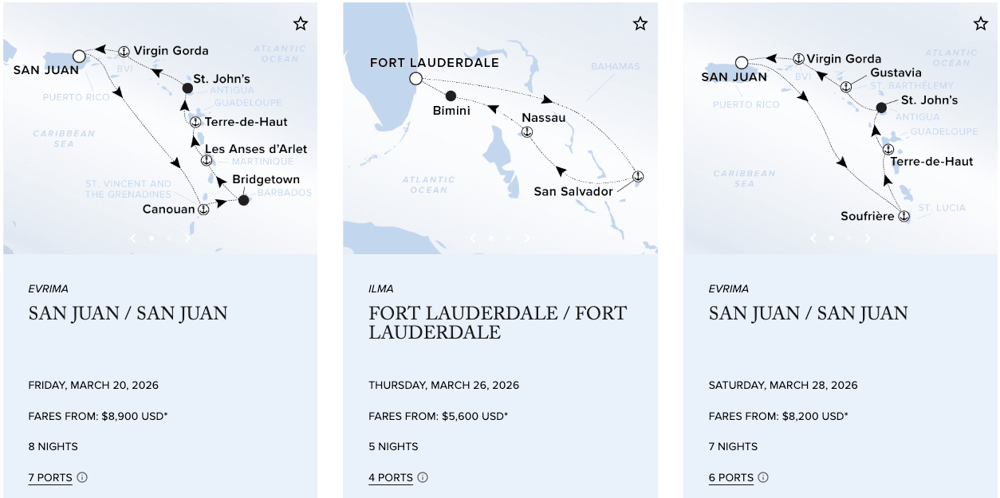Star the Fort Lauderdale Ilma voyage
Image resolution: width=1000 pixels, height=498 pixels.
click(640, 23)
